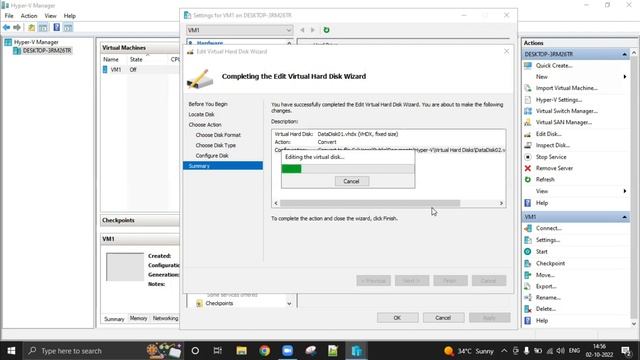Click the editing virtual disk progress bar

tap(348, 169)
